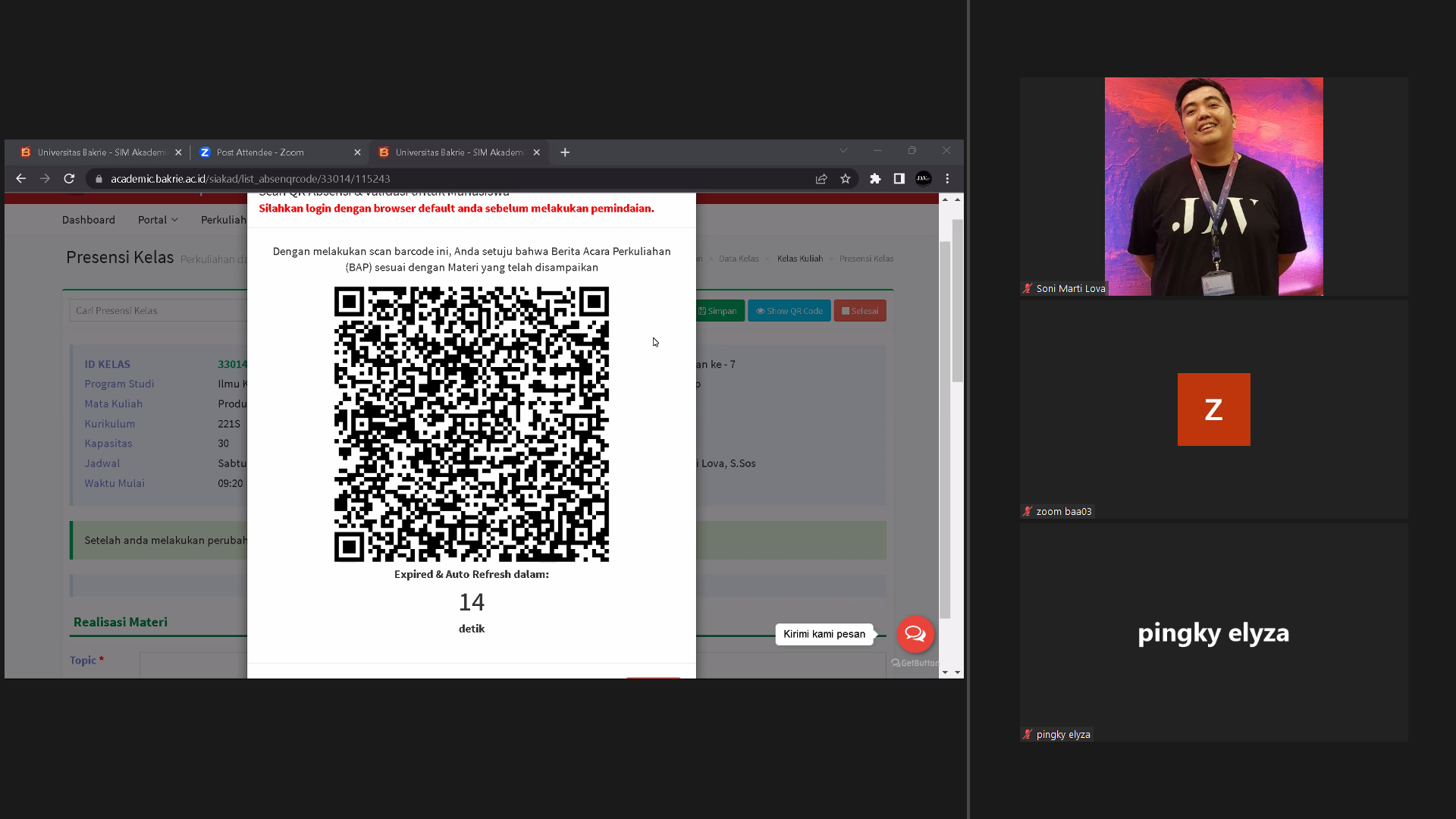Click the browser forward arrow

45,179
